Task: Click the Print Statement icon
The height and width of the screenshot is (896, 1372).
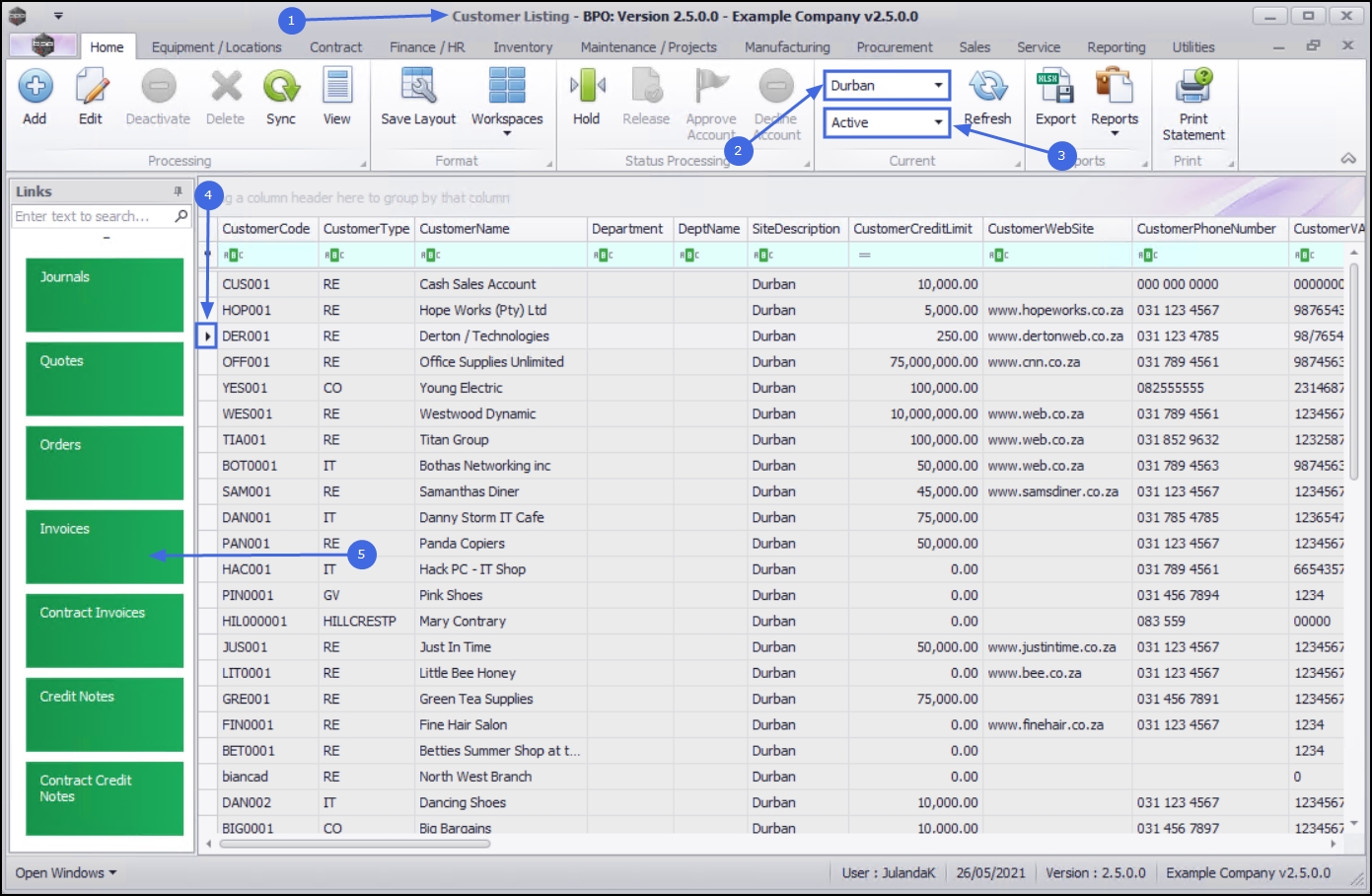Action: [1193, 87]
